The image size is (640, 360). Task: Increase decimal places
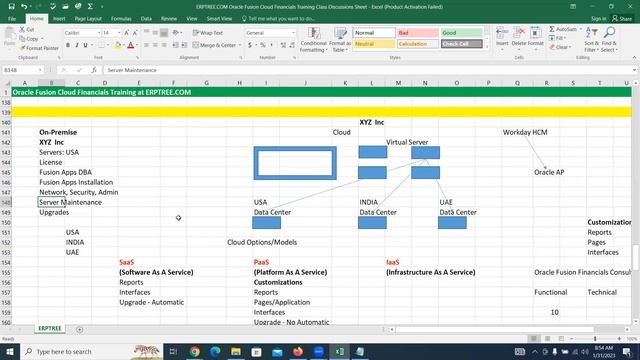click(283, 45)
